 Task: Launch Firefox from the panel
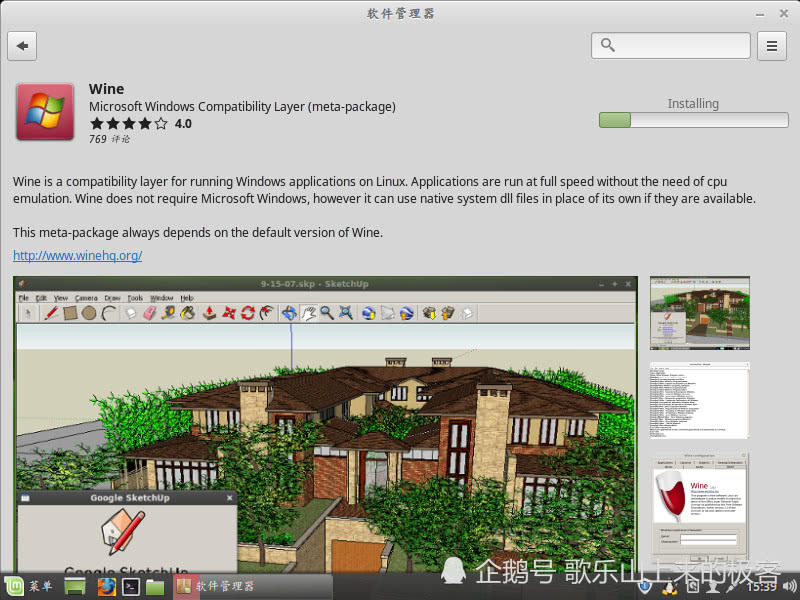point(106,586)
